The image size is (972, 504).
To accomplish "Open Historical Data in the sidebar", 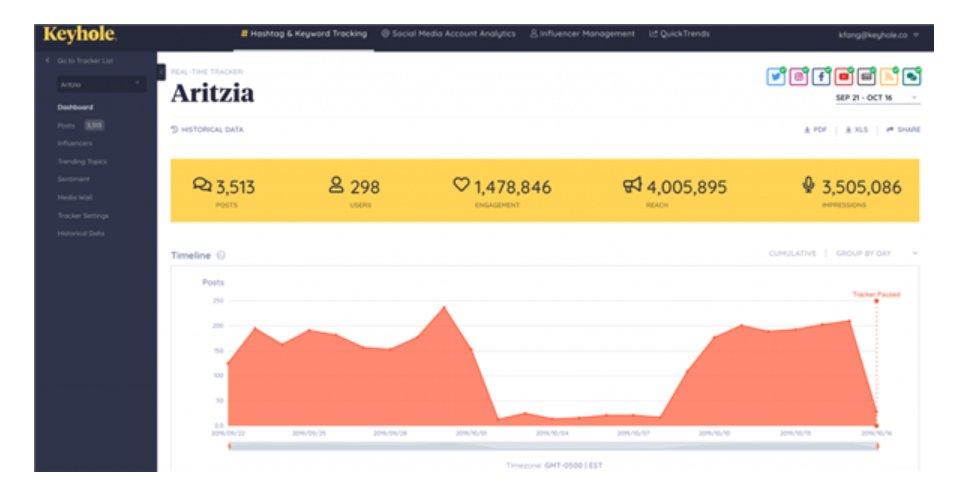I will [x=81, y=234].
